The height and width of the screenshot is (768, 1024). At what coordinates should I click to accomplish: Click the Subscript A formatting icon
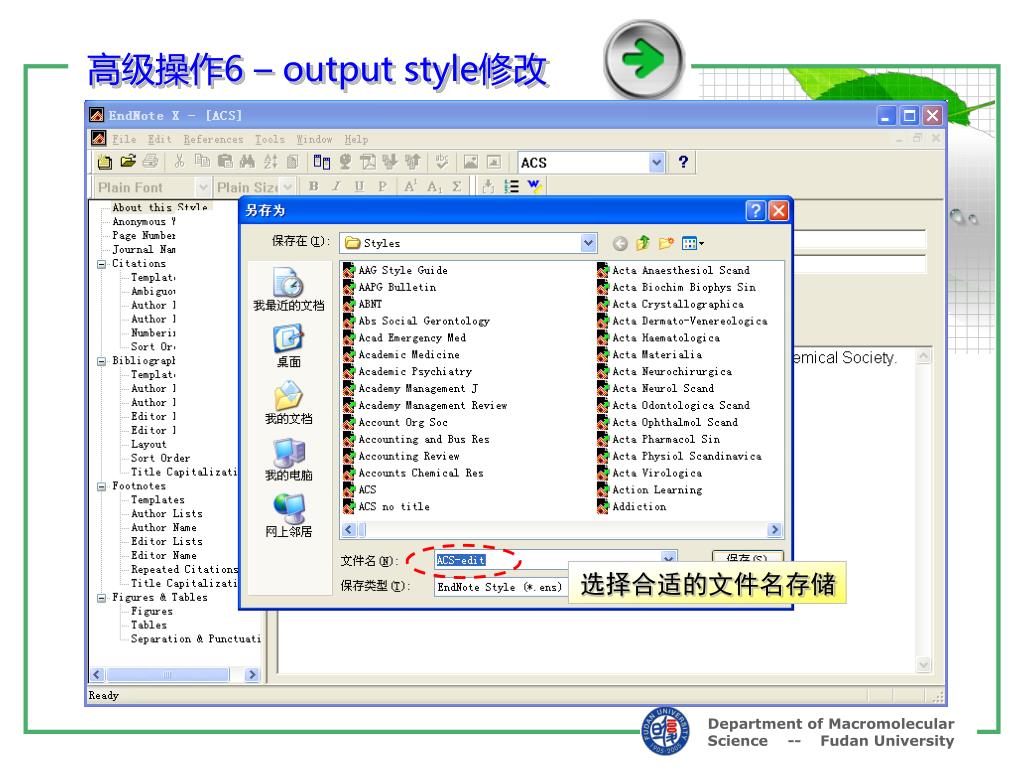(434, 187)
